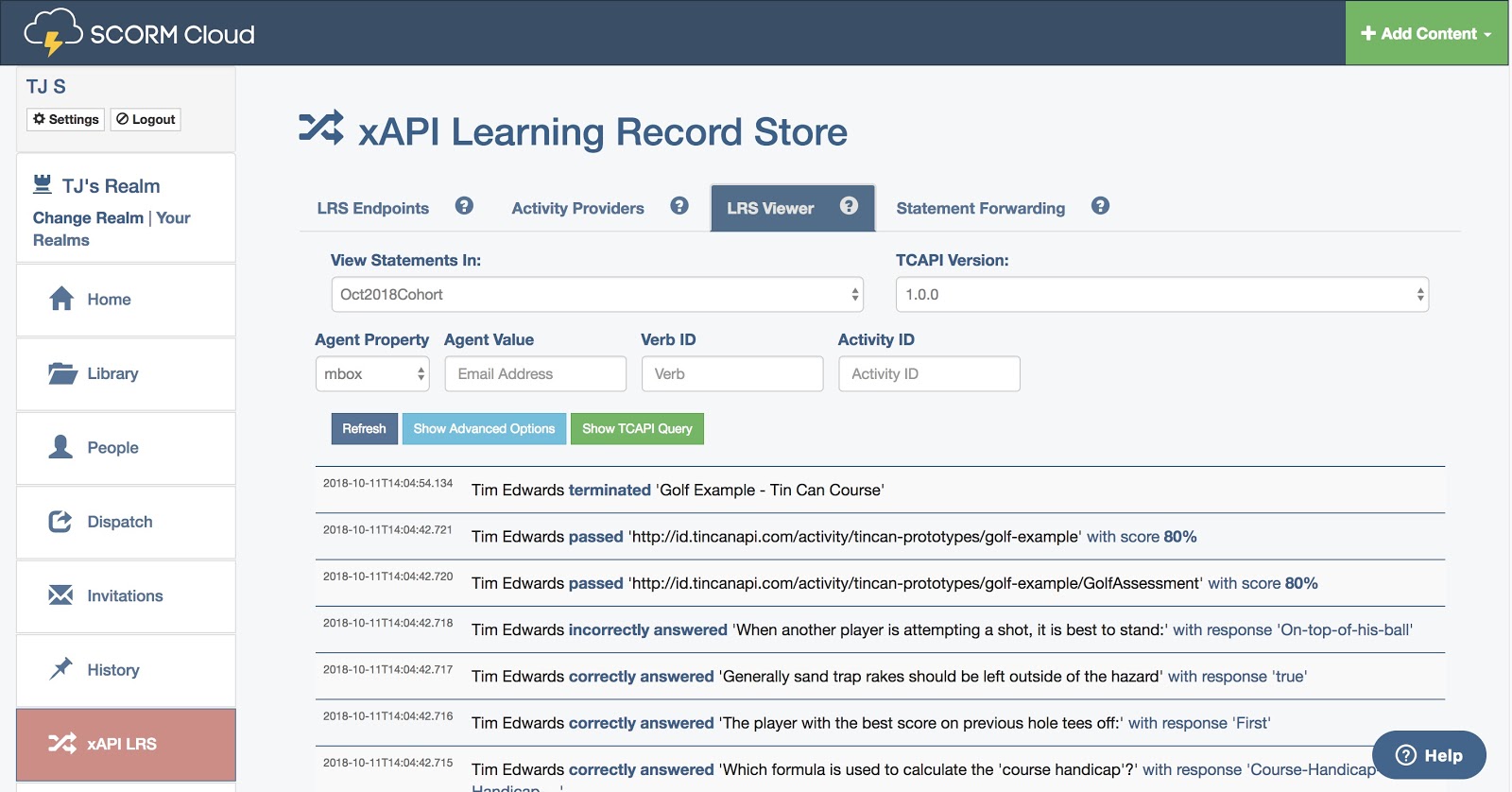Click the Invitations envelope icon
Screen dimensions: 1512x792
coord(60,595)
